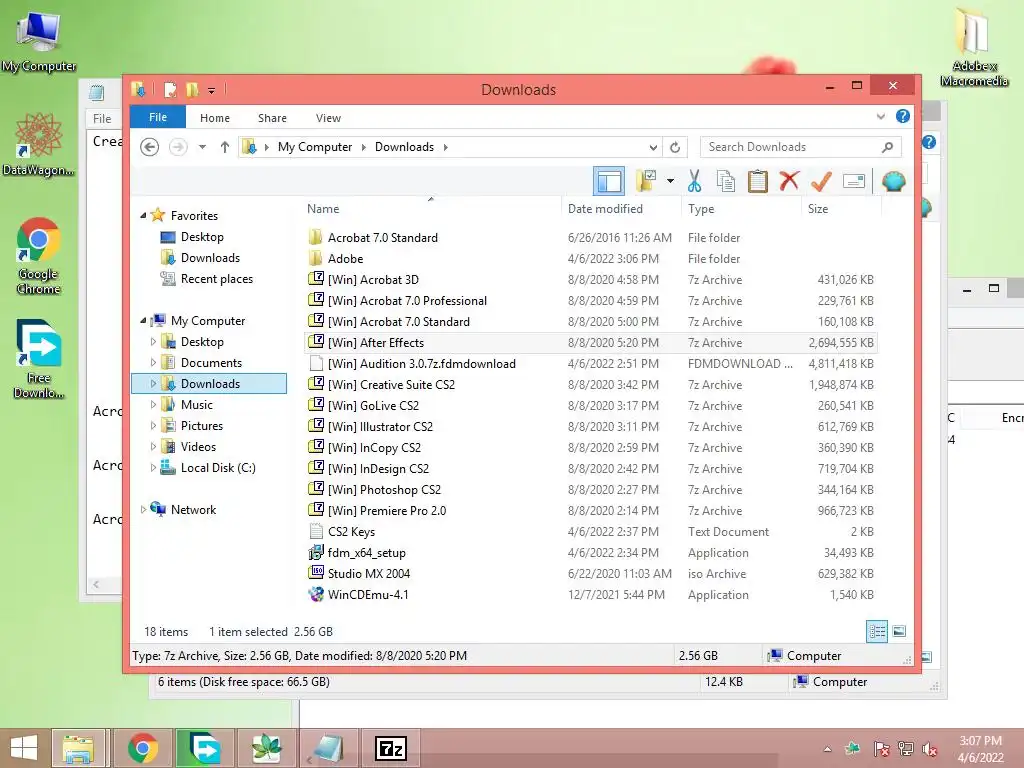1024x768 pixels.
Task: Click the muted volume tray icon
Action: point(929,749)
